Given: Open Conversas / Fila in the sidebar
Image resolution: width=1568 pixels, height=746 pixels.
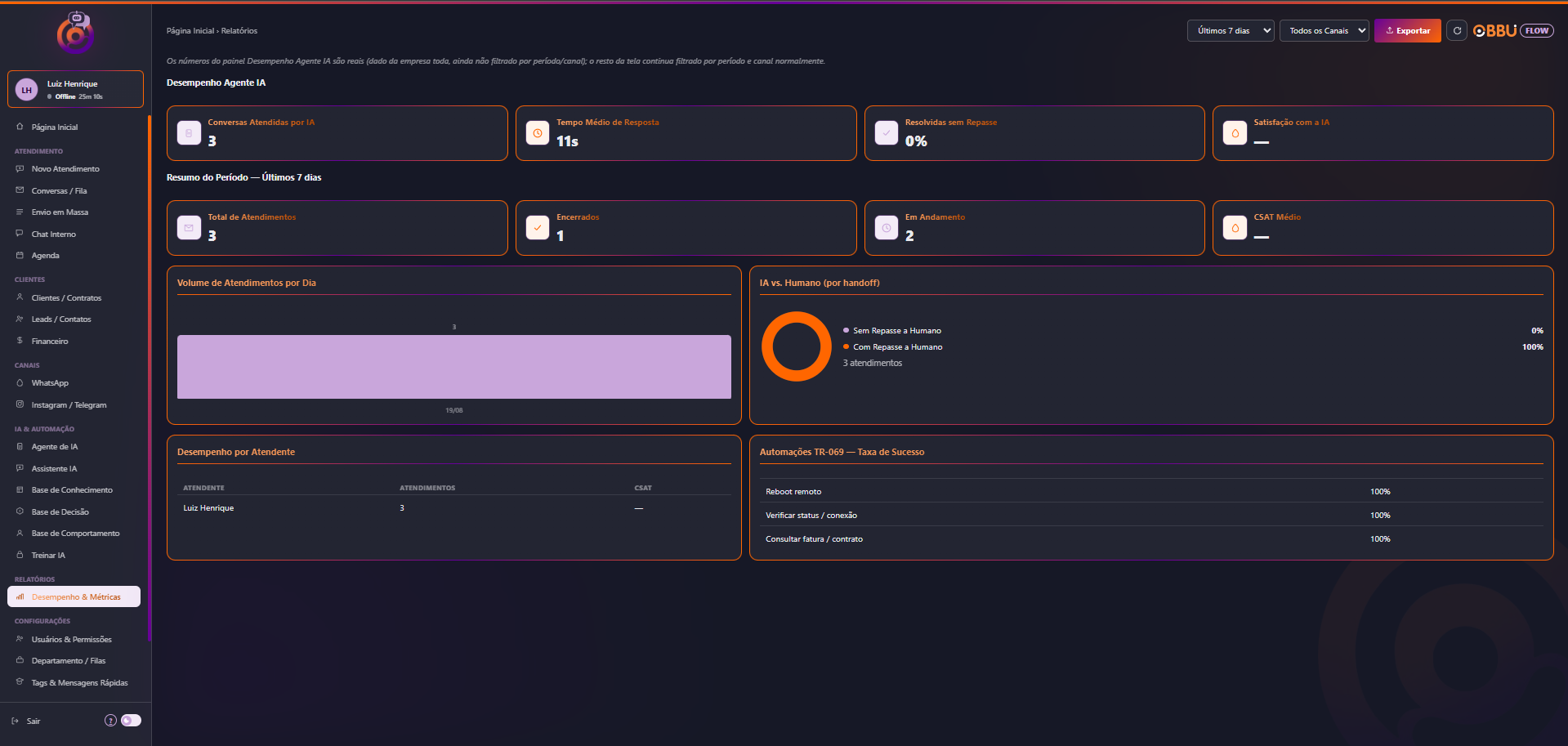Looking at the screenshot, I should [x=74, y=191].
